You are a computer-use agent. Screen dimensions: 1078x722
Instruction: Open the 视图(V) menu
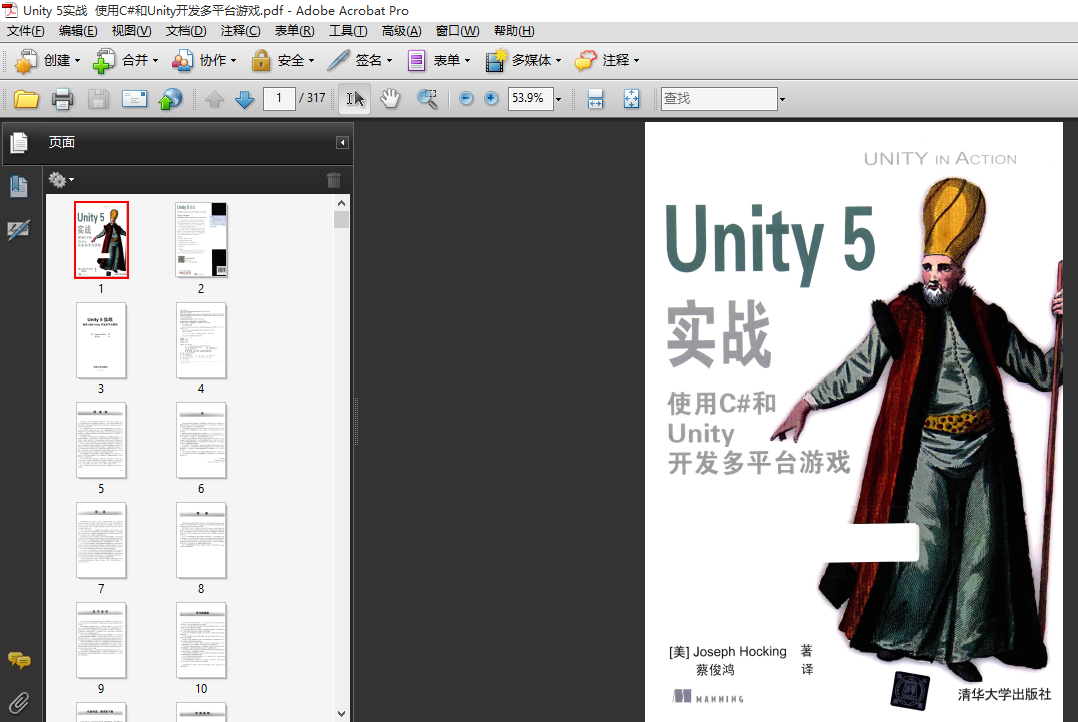click(131, 31)
